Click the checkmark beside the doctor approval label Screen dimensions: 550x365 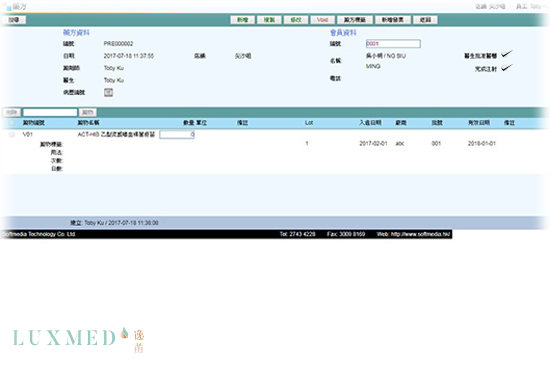pos(507,54)
